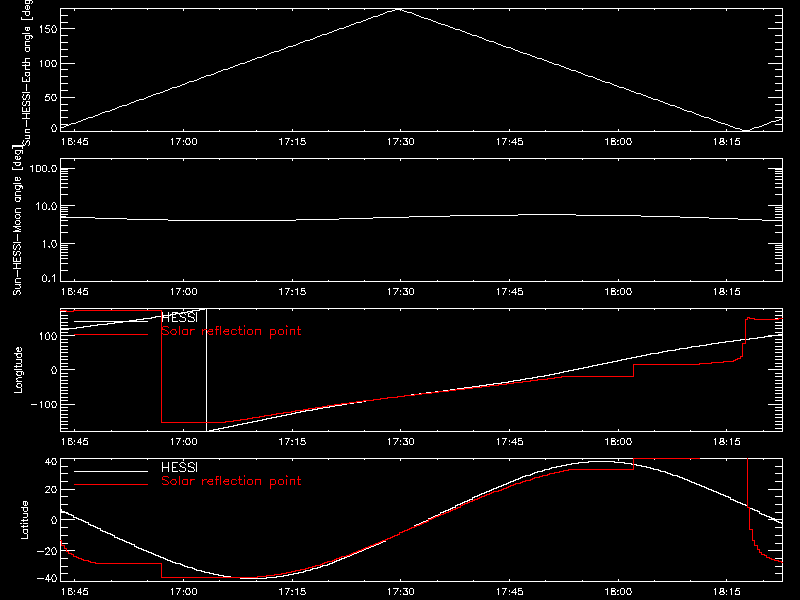Screen dimensions: 800x600
Task: Click red legend line sample in Latitude plot
Action: tap(111, 484)
